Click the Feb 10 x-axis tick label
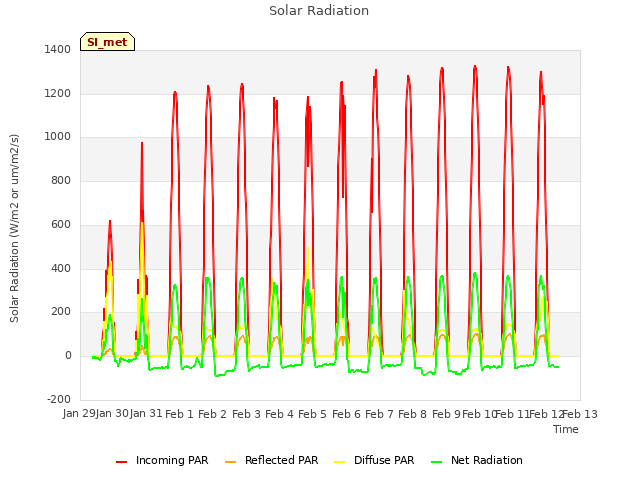640x480 pixels. click(479, 414)
